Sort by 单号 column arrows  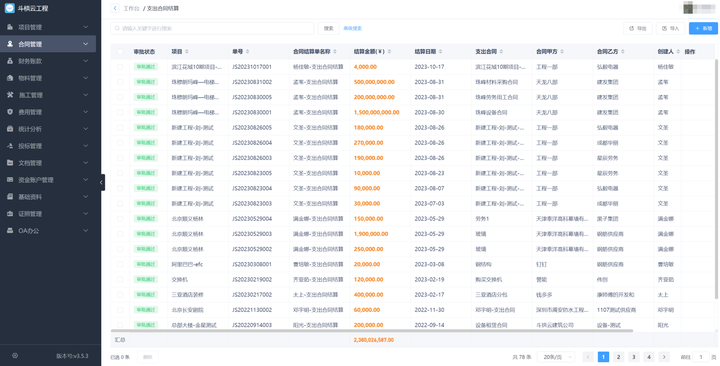pos(248,52)
